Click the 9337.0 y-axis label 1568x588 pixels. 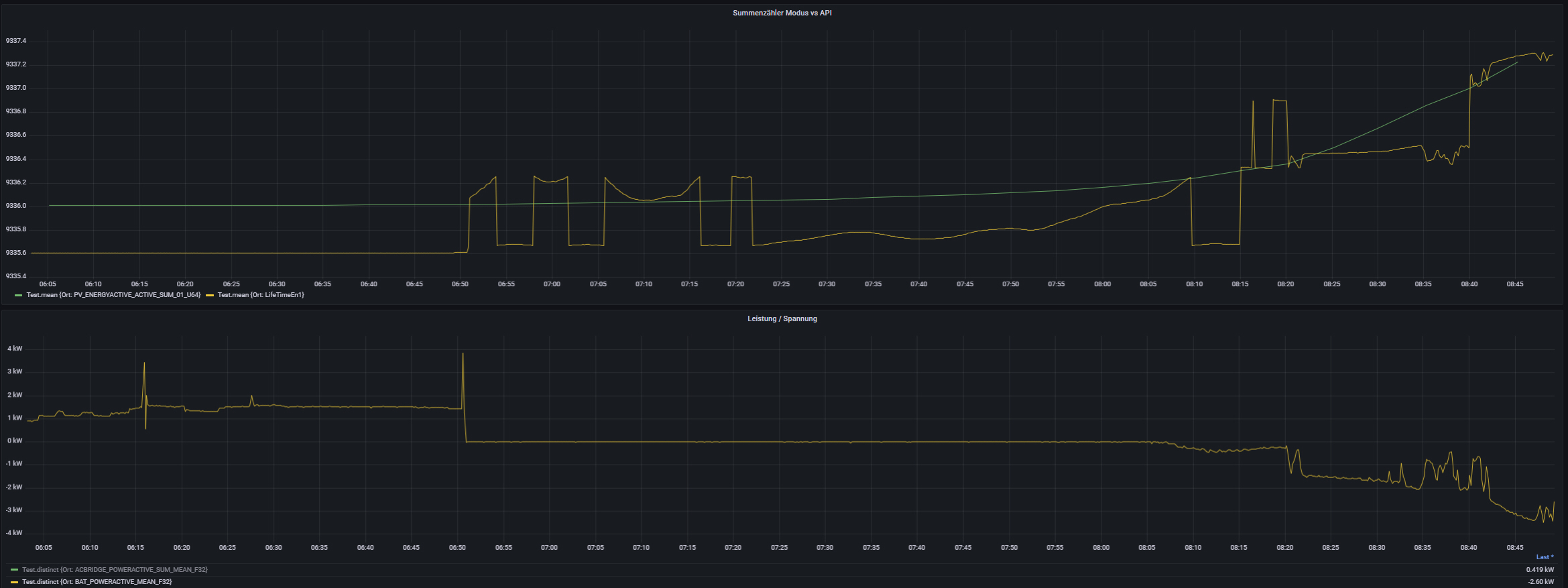tap(16, 88)
